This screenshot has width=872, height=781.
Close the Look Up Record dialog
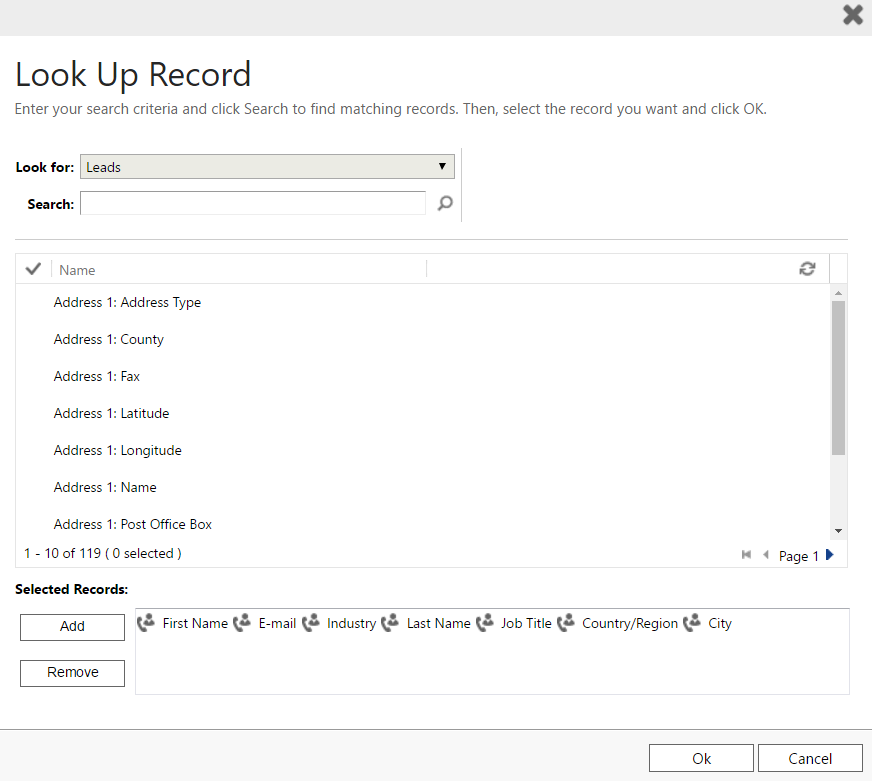coord(852,15)
